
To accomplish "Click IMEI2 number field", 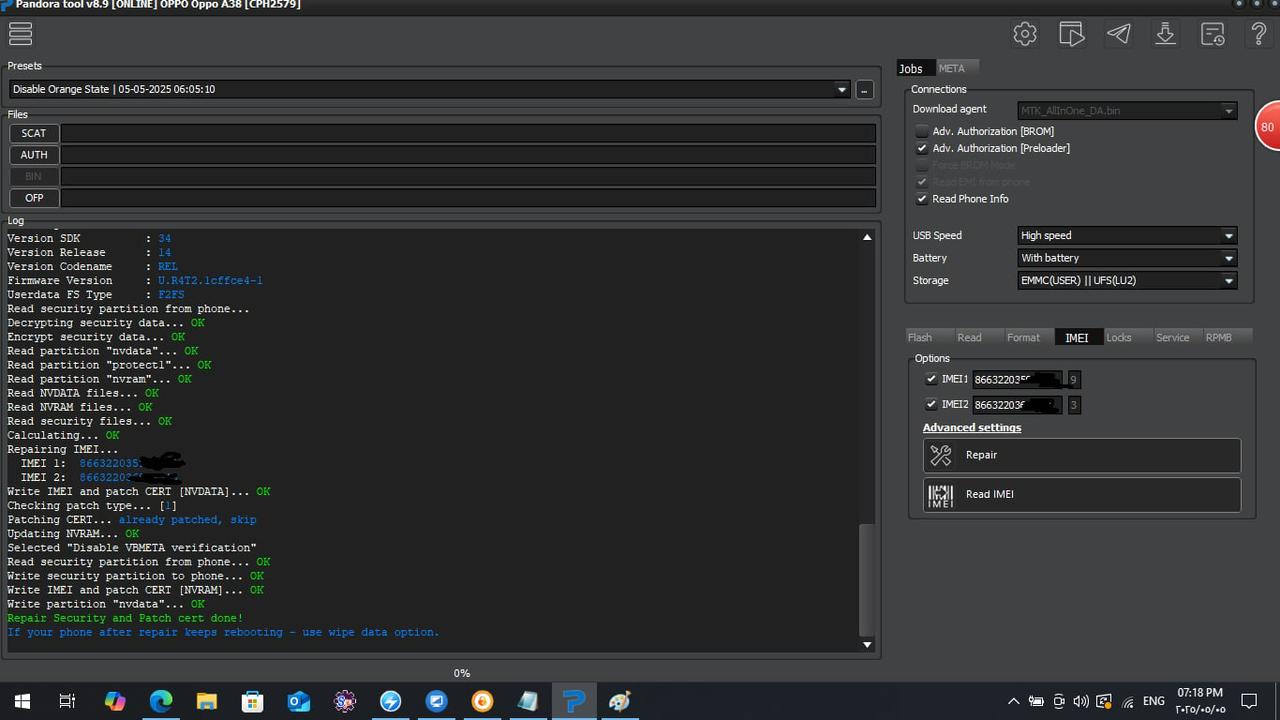I will pos(1018,405).
